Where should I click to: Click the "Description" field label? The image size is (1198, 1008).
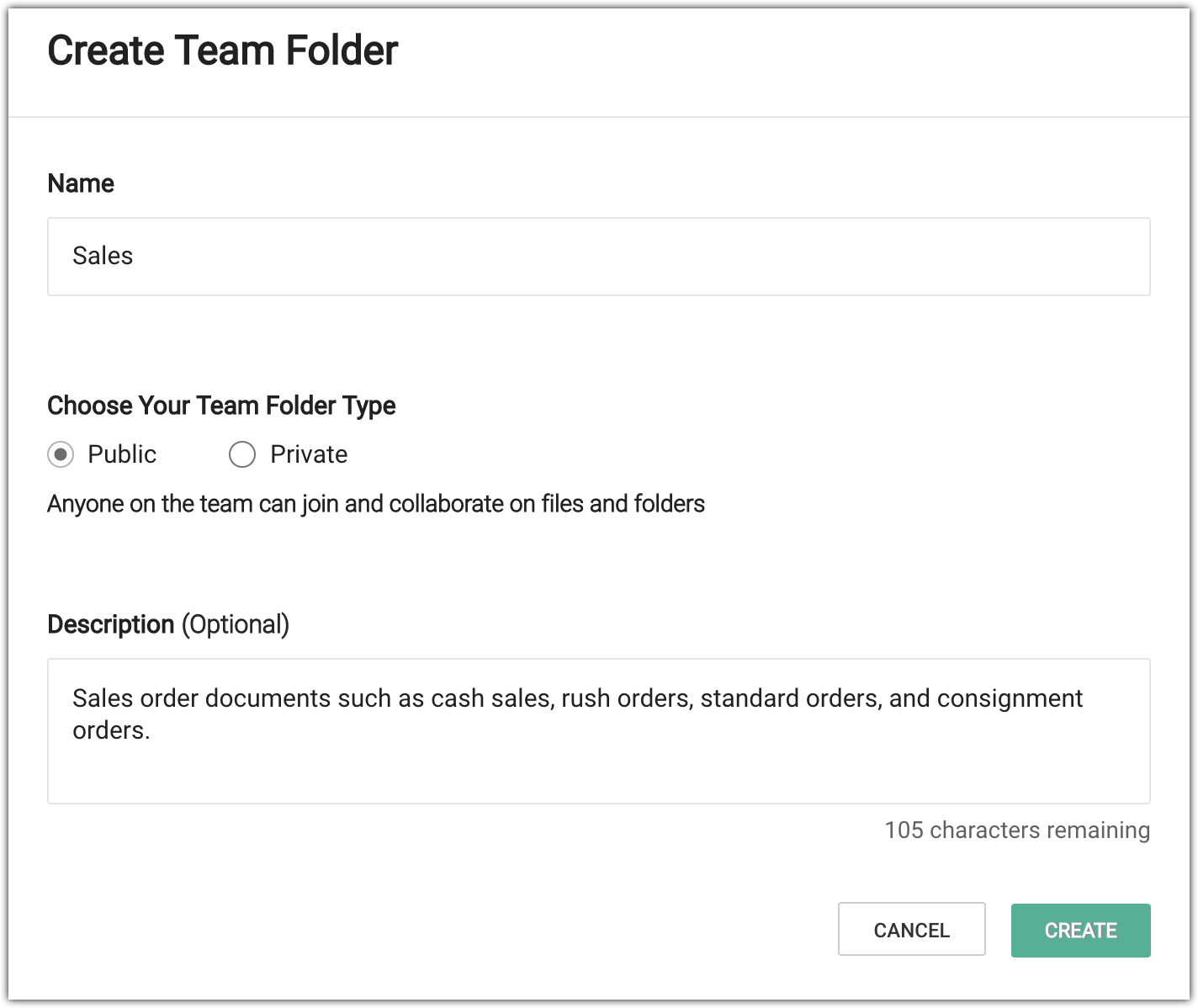pyautogui.click(x=110, y=624)
